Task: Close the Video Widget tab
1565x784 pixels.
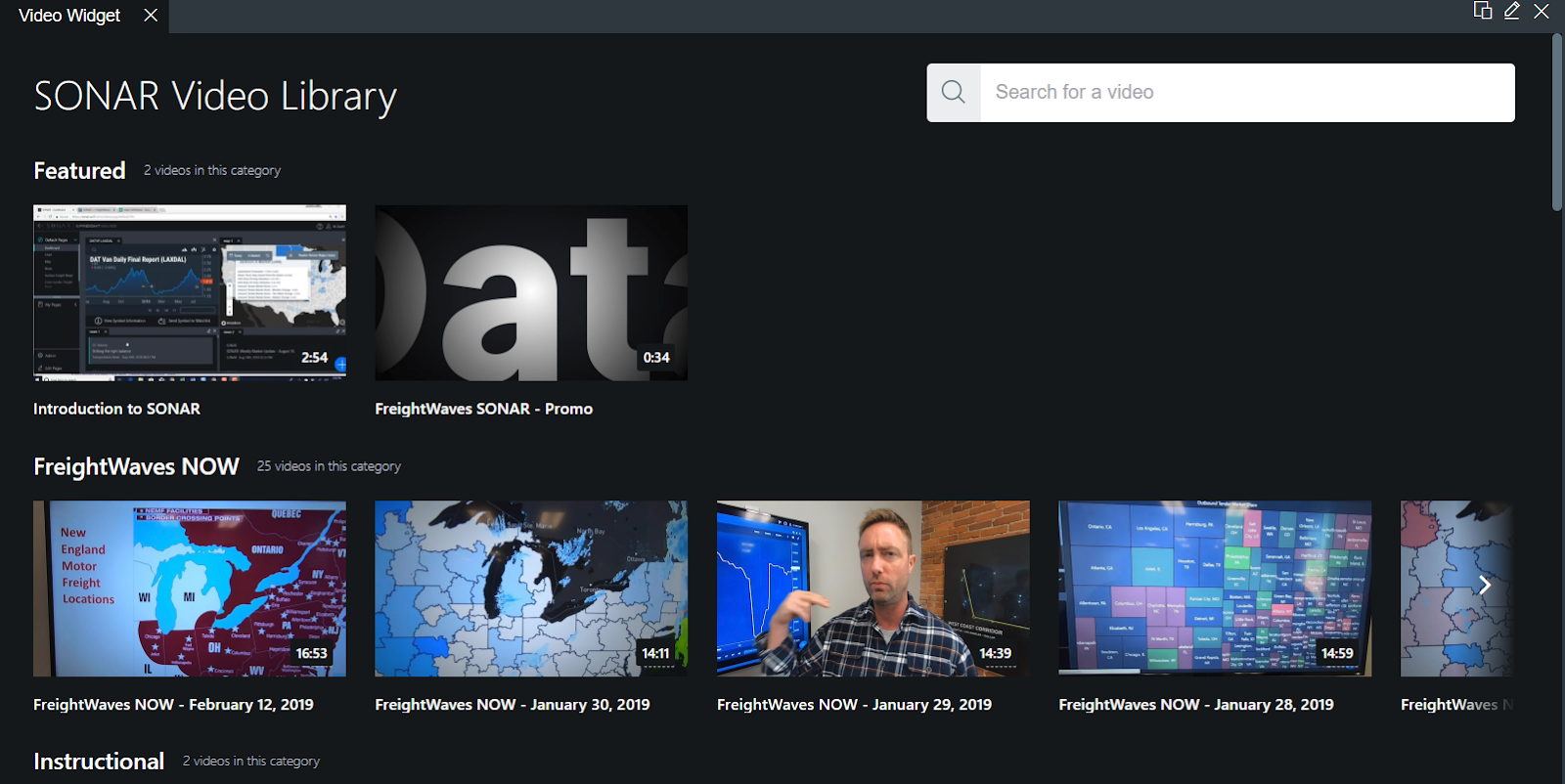Action: (151, 15)
